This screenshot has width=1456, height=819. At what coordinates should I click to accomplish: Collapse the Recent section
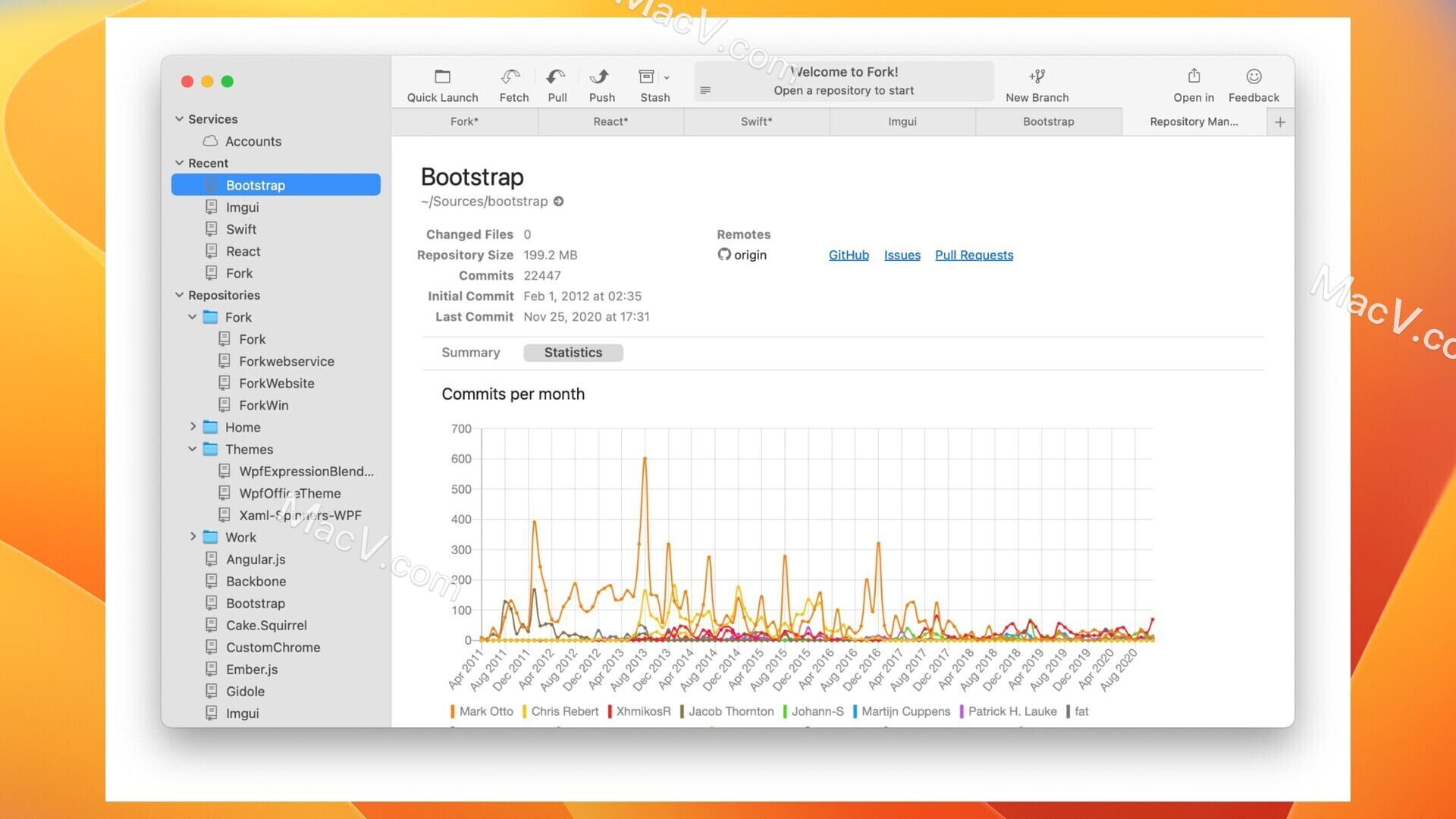[x=179, y=163]
